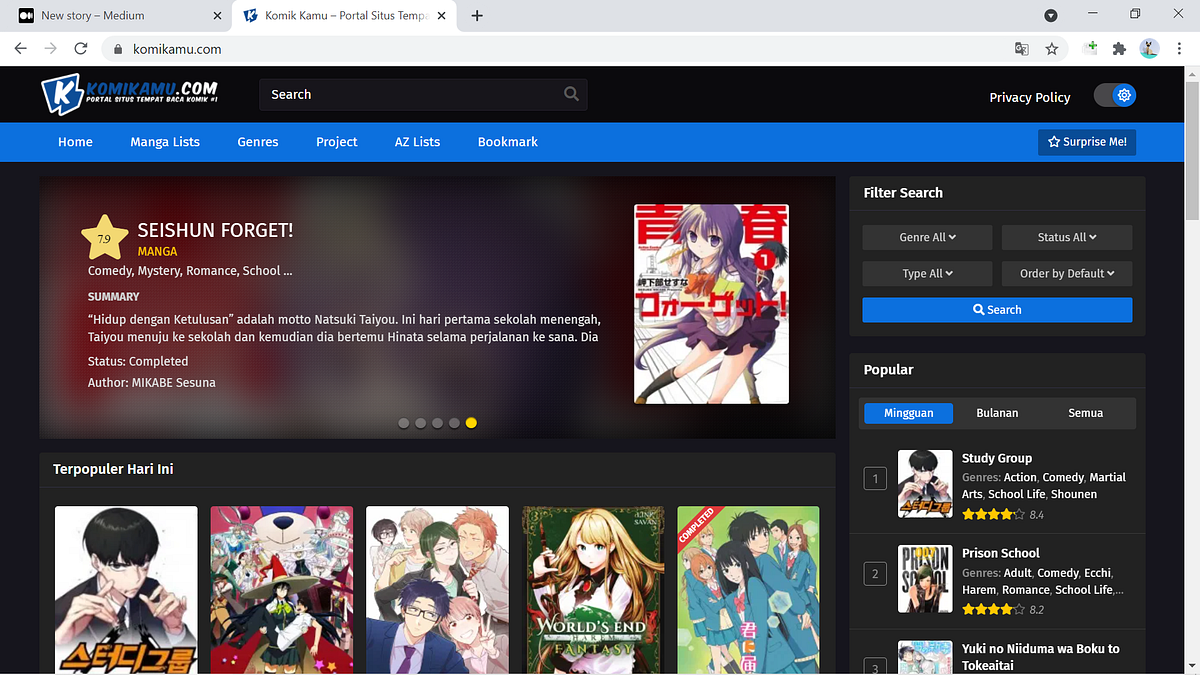The width and height of the screenshot is (1200, 675).
Task: Go to the first slider dot
Action: [x=404, y=423]
